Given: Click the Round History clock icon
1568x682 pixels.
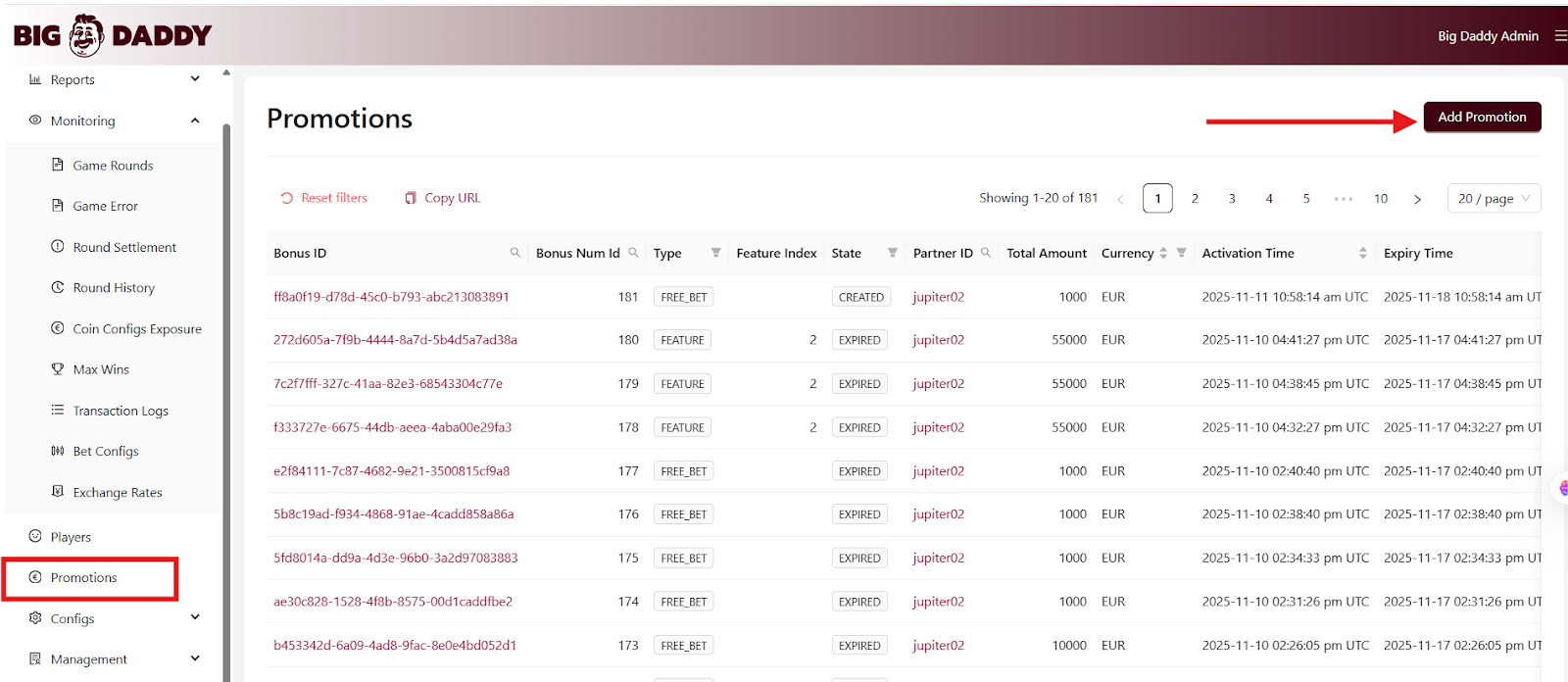Looking at the screenshot, I should coord(58,287).
